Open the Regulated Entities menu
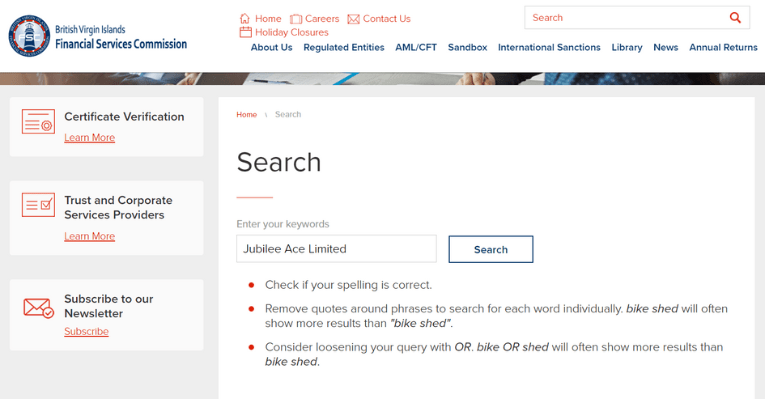Viewport: 765px width, 400px height. click(x=344, y=47)
